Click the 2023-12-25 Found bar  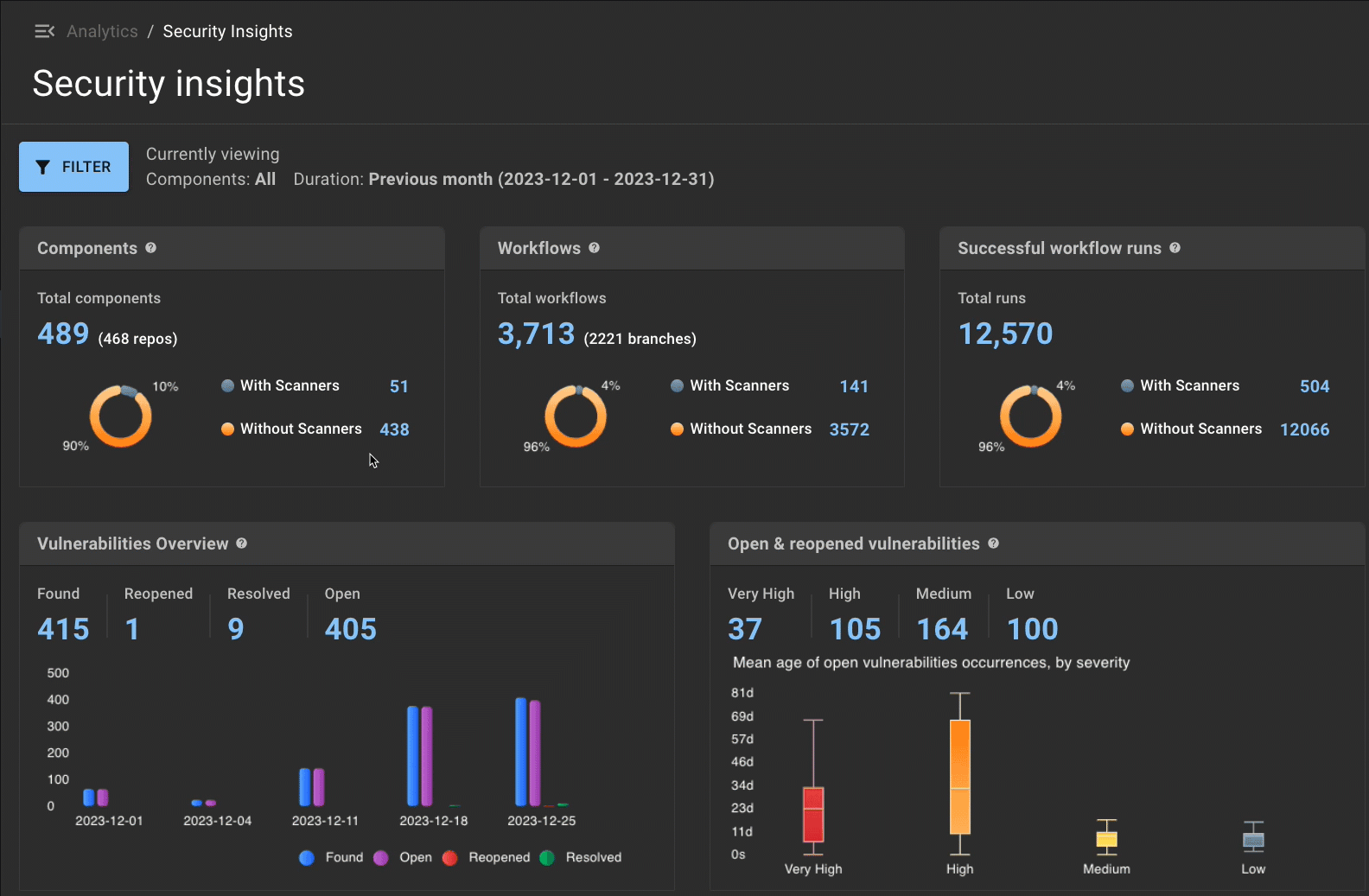pyautogui.click(x=521, y=752)
